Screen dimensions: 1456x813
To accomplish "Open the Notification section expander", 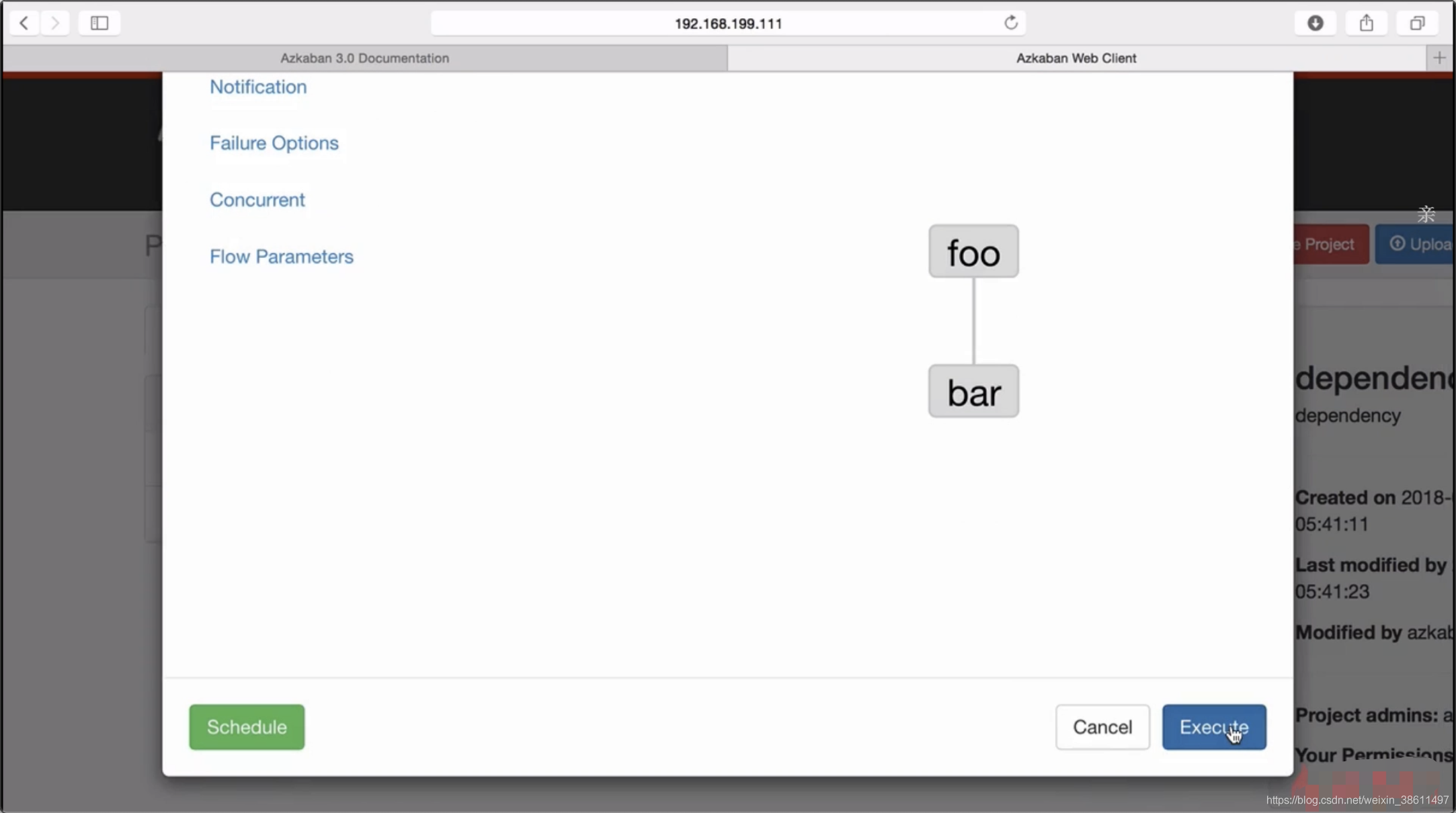I will 258,87.
